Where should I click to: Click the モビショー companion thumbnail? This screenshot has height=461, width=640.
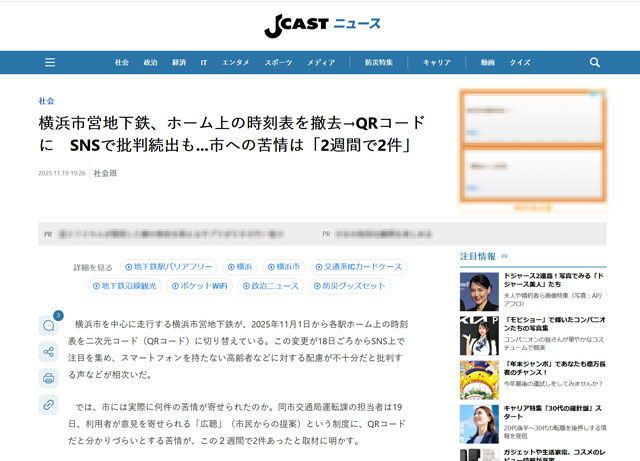click(x=479, y=336)
